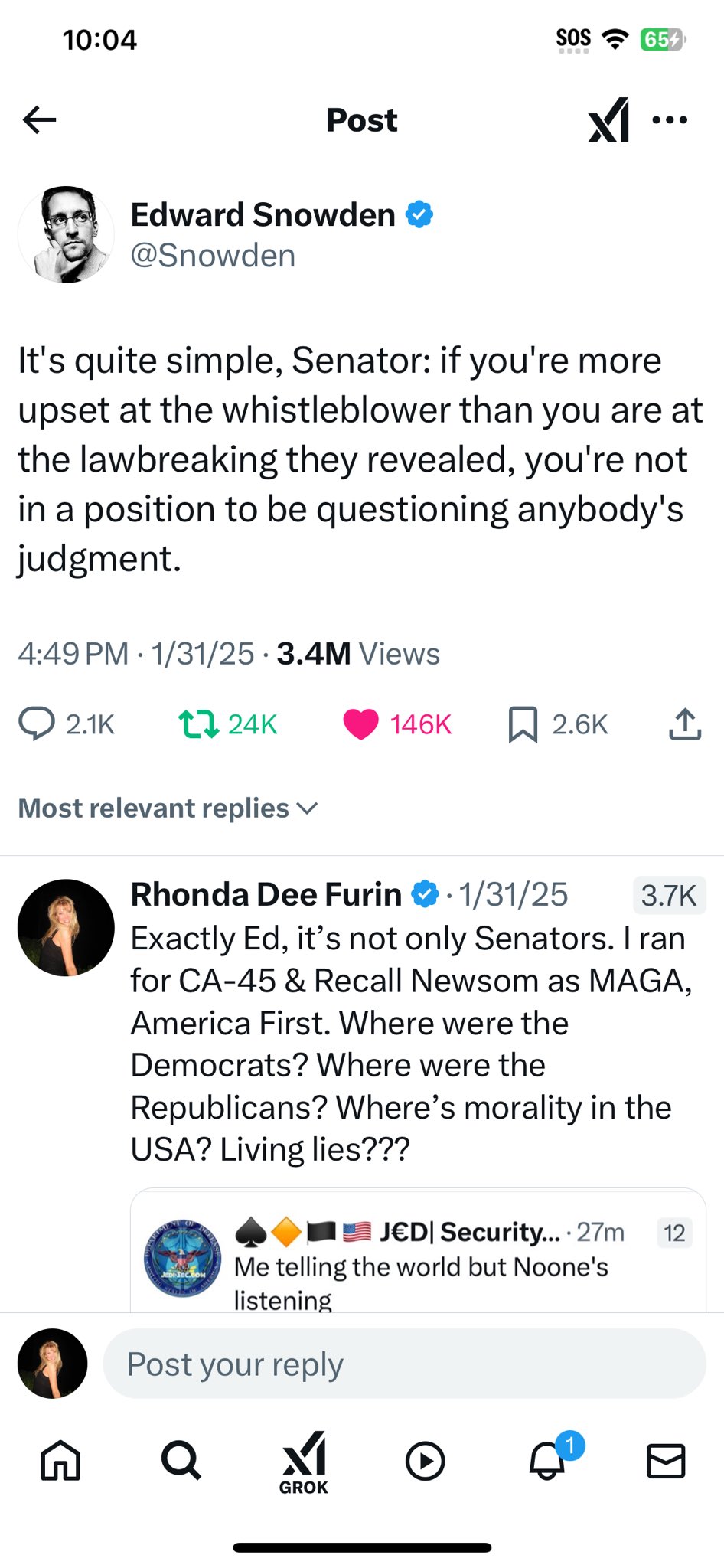Screen dimensions: 724x1568
Task: Tap the back arrow
Action: [40, 119]
